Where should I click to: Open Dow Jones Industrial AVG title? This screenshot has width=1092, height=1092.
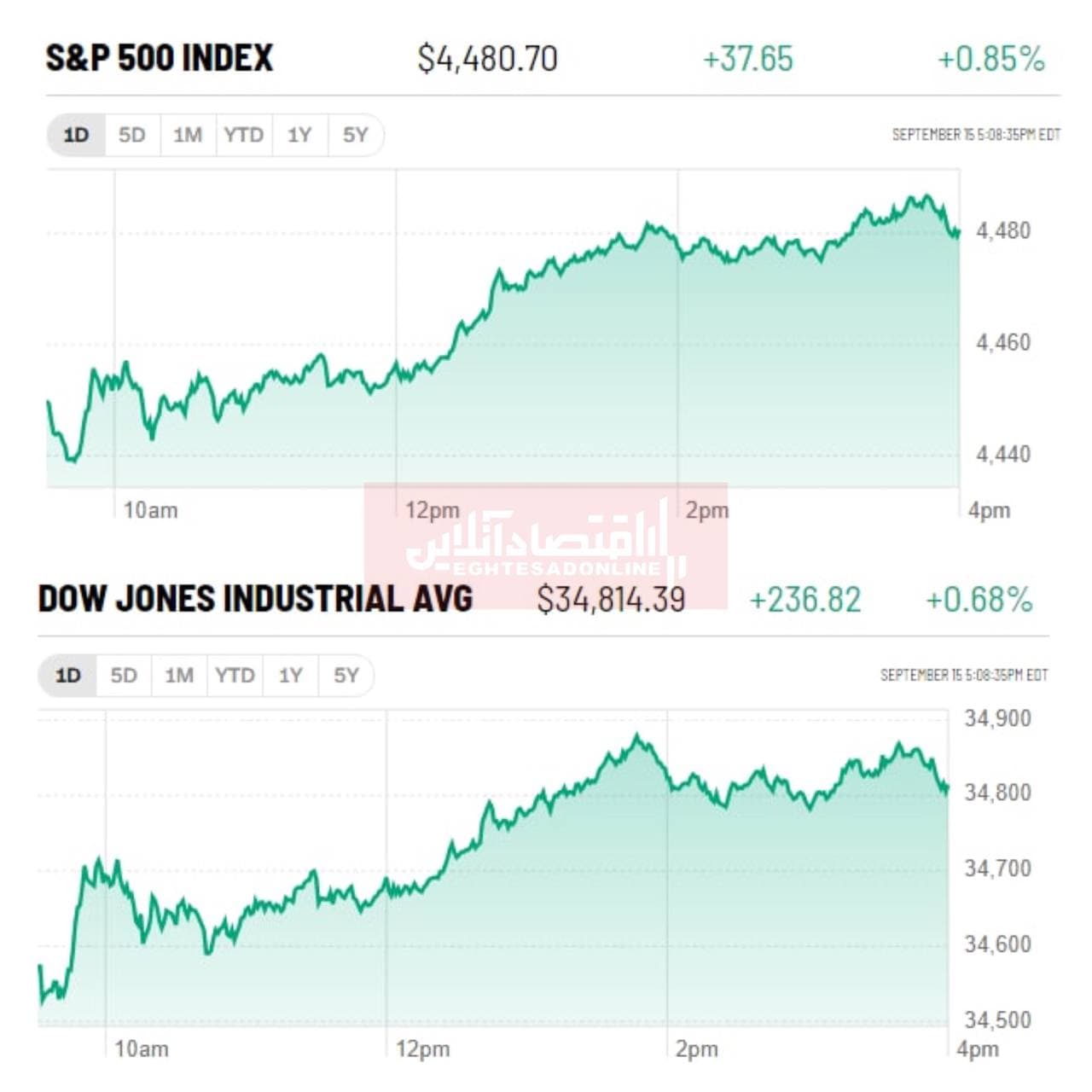click(255, 599)
